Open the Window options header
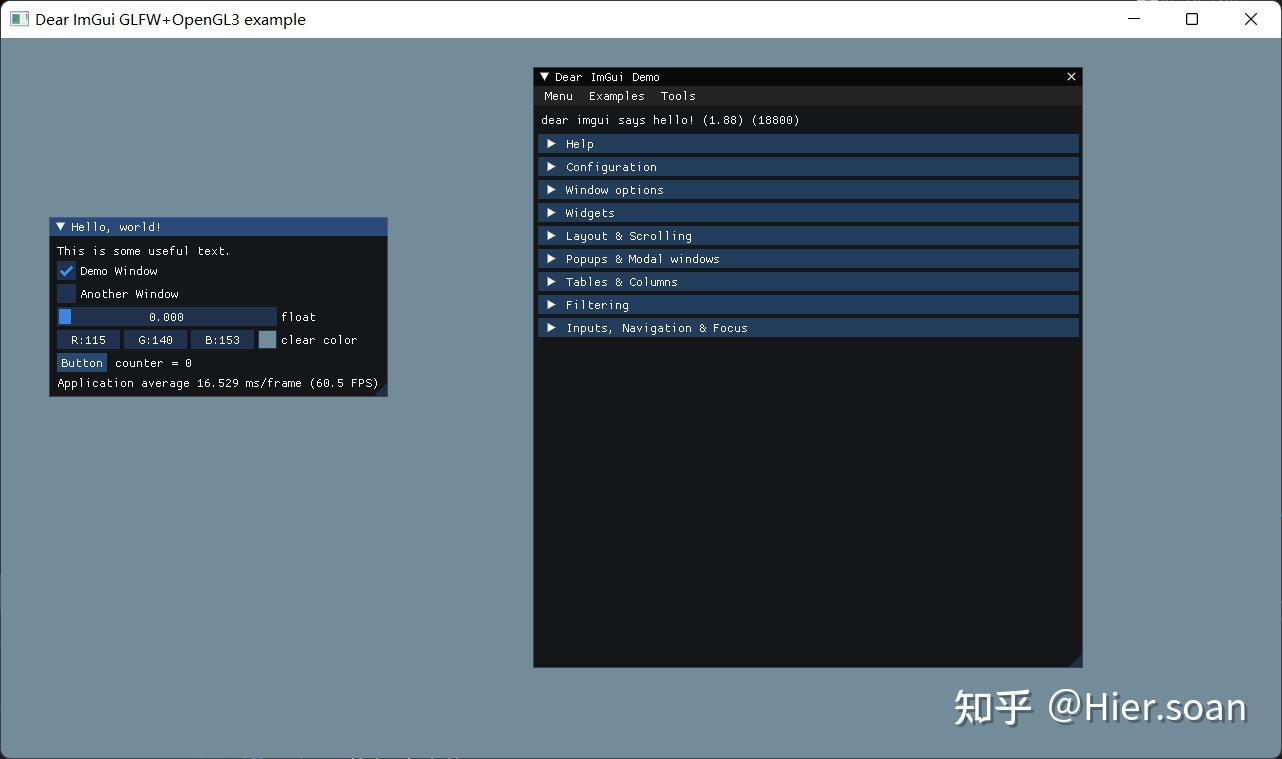This screenshot has height=759, width=1282. coord(808,190)
